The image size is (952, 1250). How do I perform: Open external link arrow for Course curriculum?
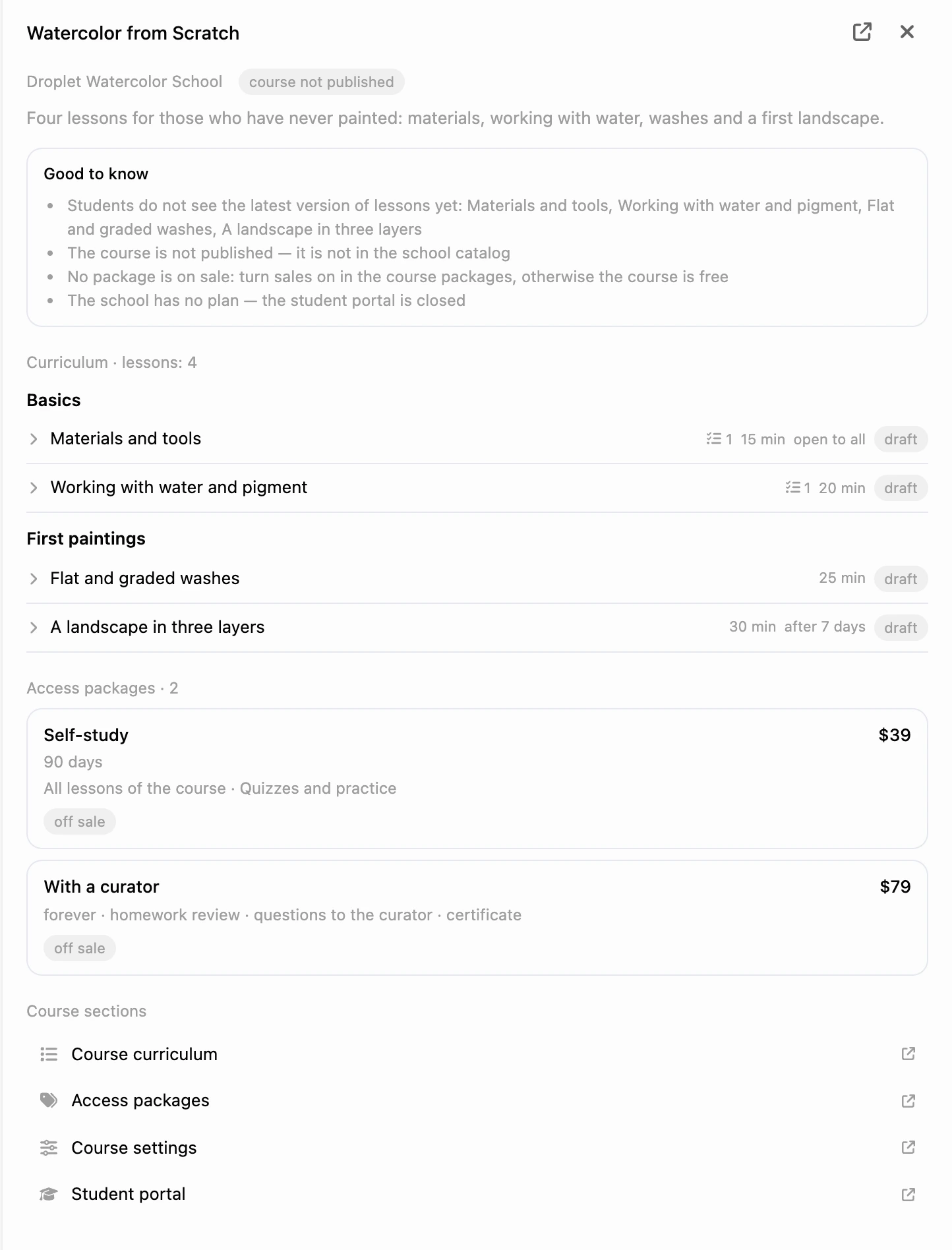pyautogui.click(x=908, y=1054)
